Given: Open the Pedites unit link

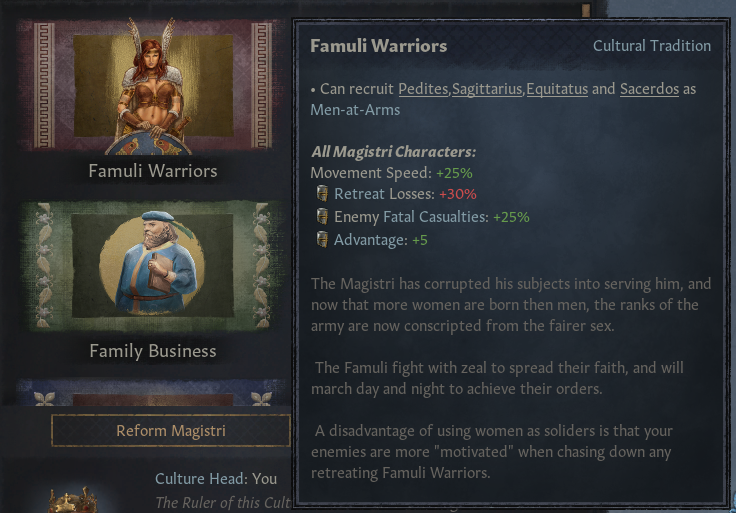Looking at the screenshot, I should 423,89.
